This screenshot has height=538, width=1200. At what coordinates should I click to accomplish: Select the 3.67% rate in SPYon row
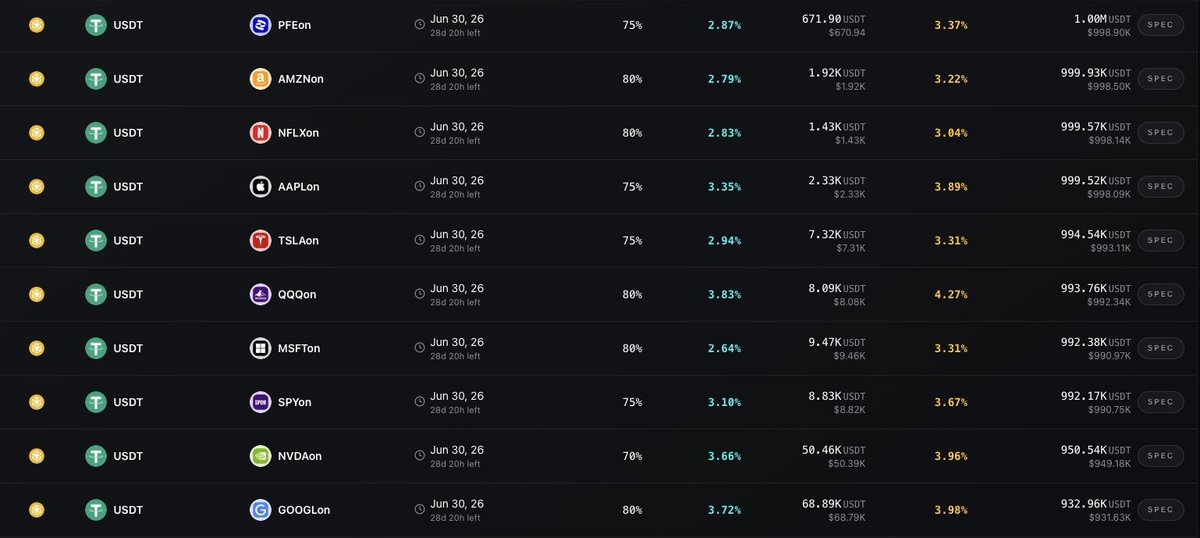(x=950, y=403)
